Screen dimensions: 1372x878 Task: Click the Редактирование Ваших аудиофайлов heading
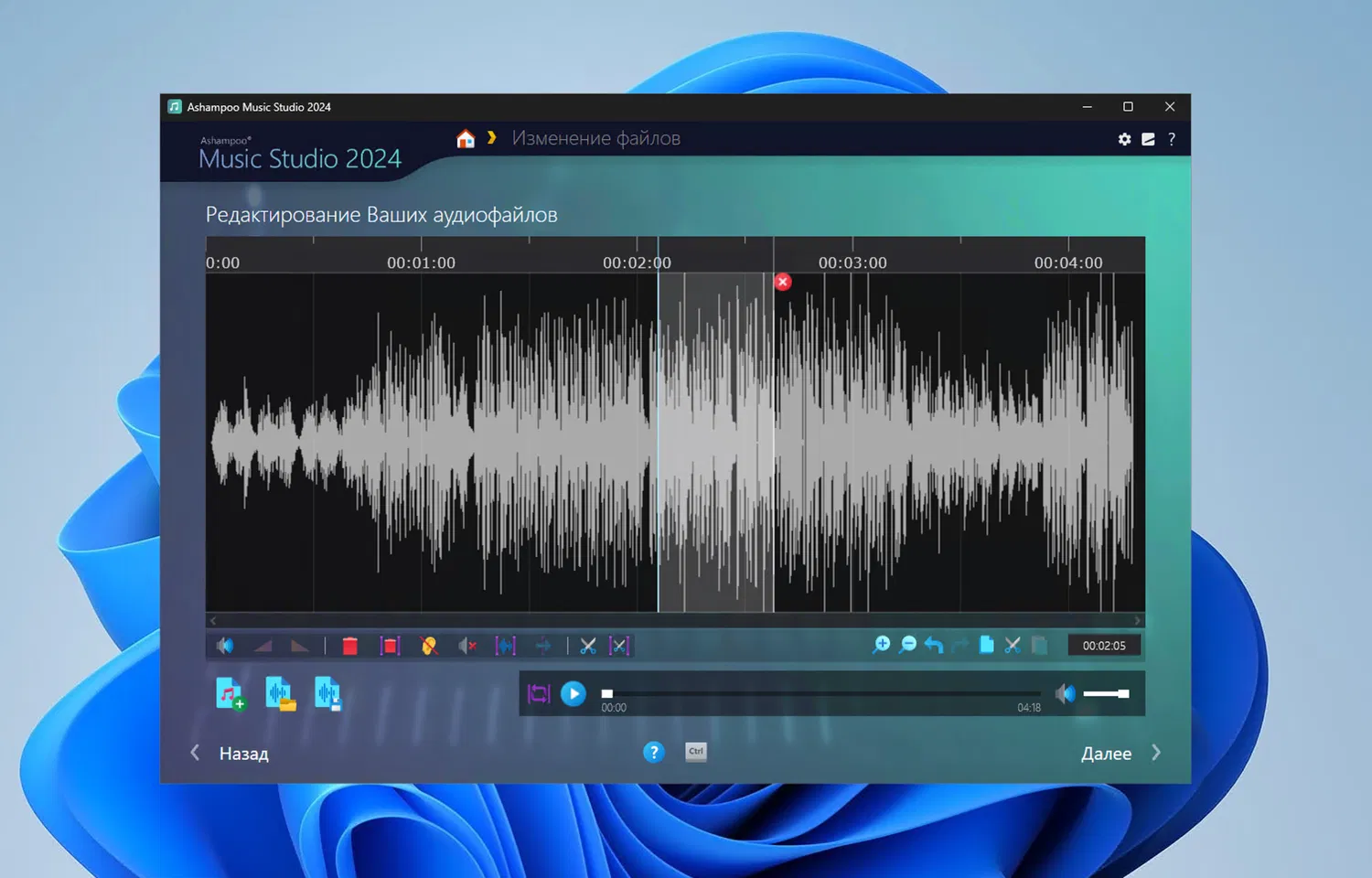pos(381,215)
